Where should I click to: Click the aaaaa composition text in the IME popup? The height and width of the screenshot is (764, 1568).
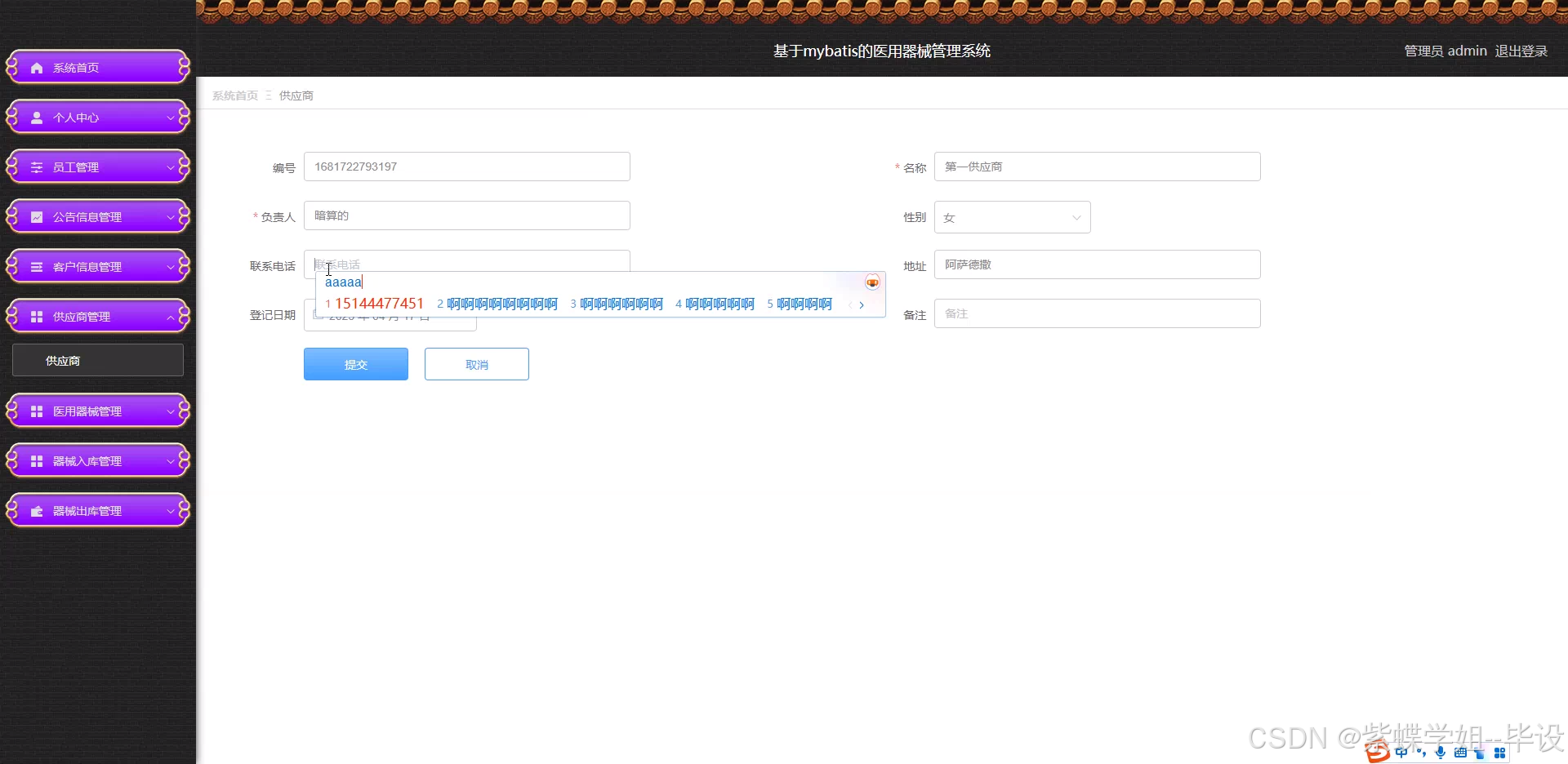tap(343, 282)
